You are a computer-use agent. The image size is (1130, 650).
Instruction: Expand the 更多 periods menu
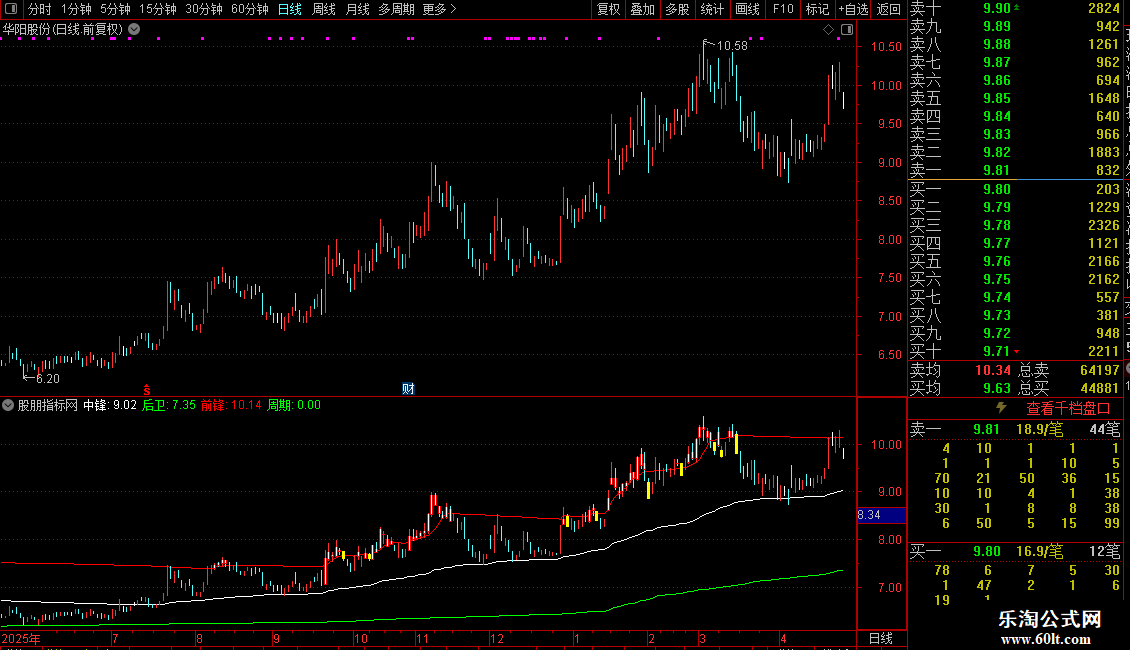(x=440, y=9)
